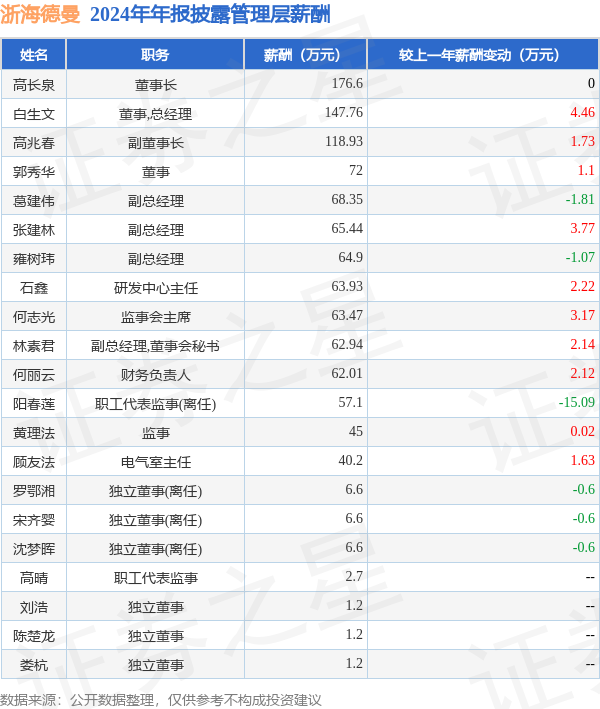
Task: Click the 副总经理,董事会秘书 position cell
Action: click(156, 345)
